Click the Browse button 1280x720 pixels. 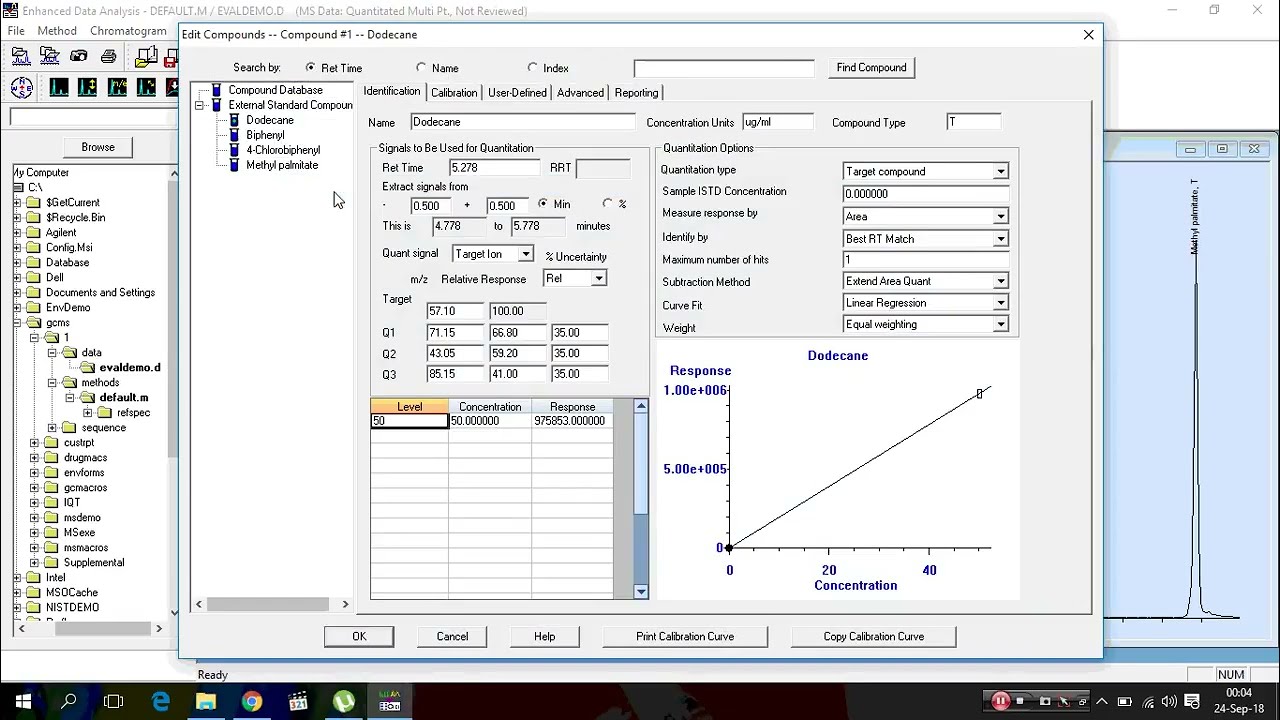click(98, 147)
